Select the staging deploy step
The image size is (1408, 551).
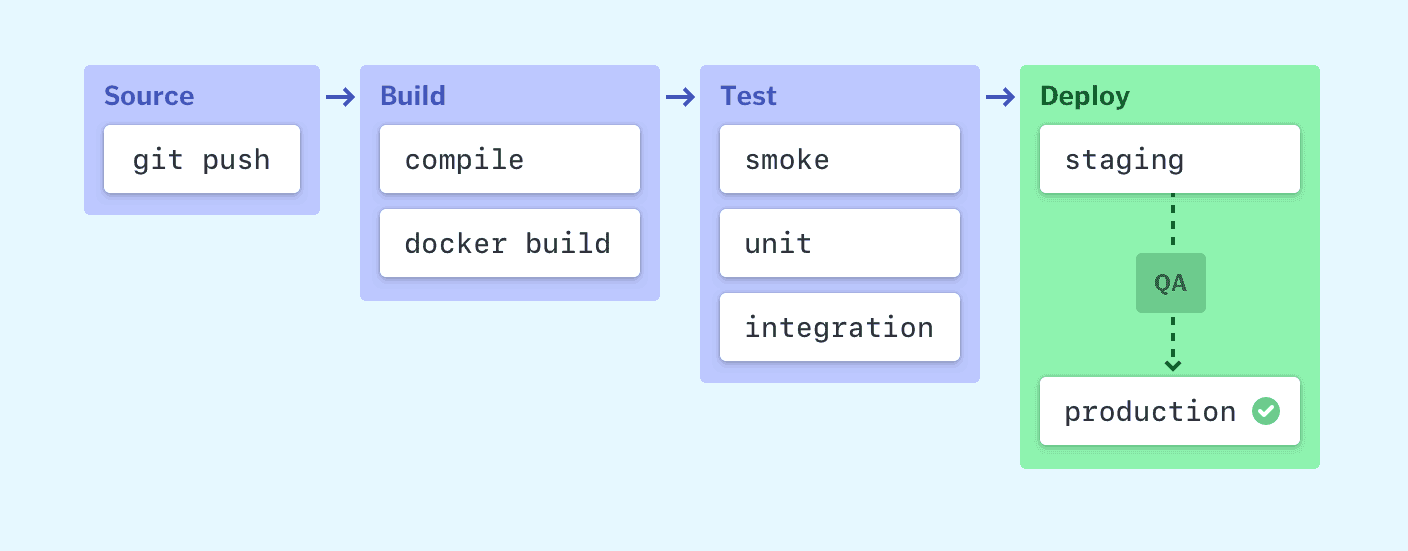[1169, 159]
